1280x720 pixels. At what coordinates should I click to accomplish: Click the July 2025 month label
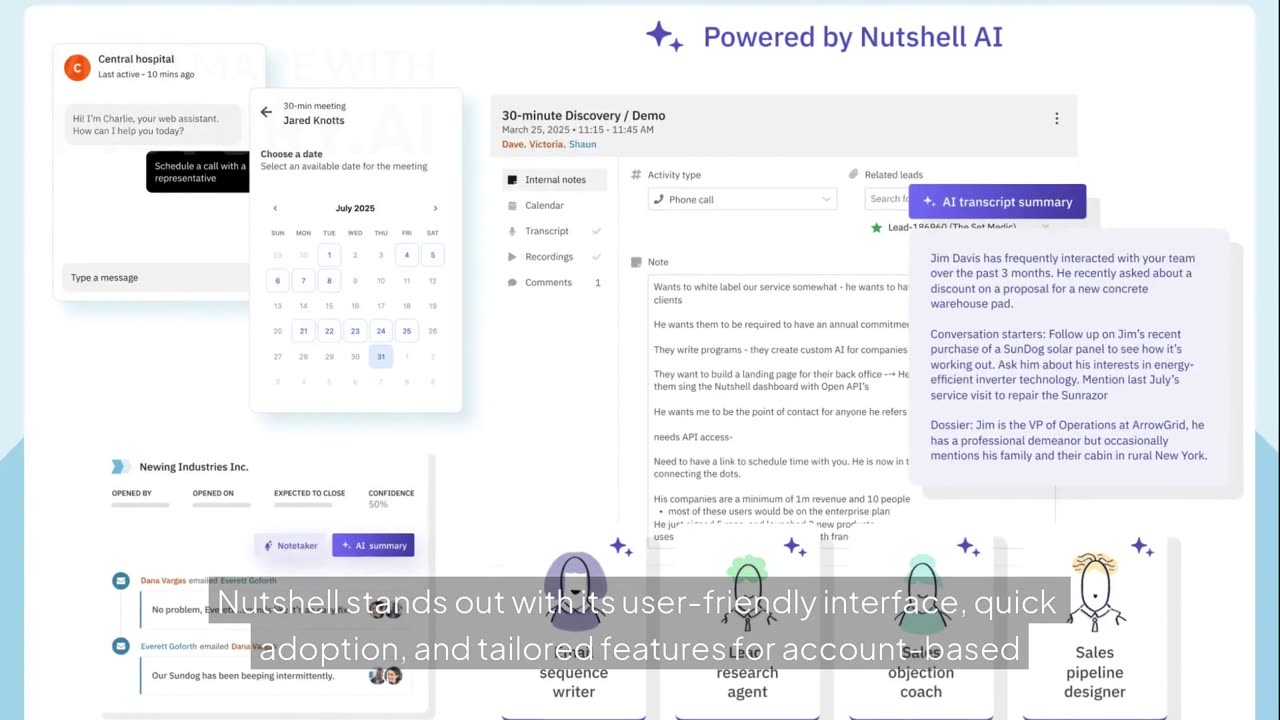(355, 208)
